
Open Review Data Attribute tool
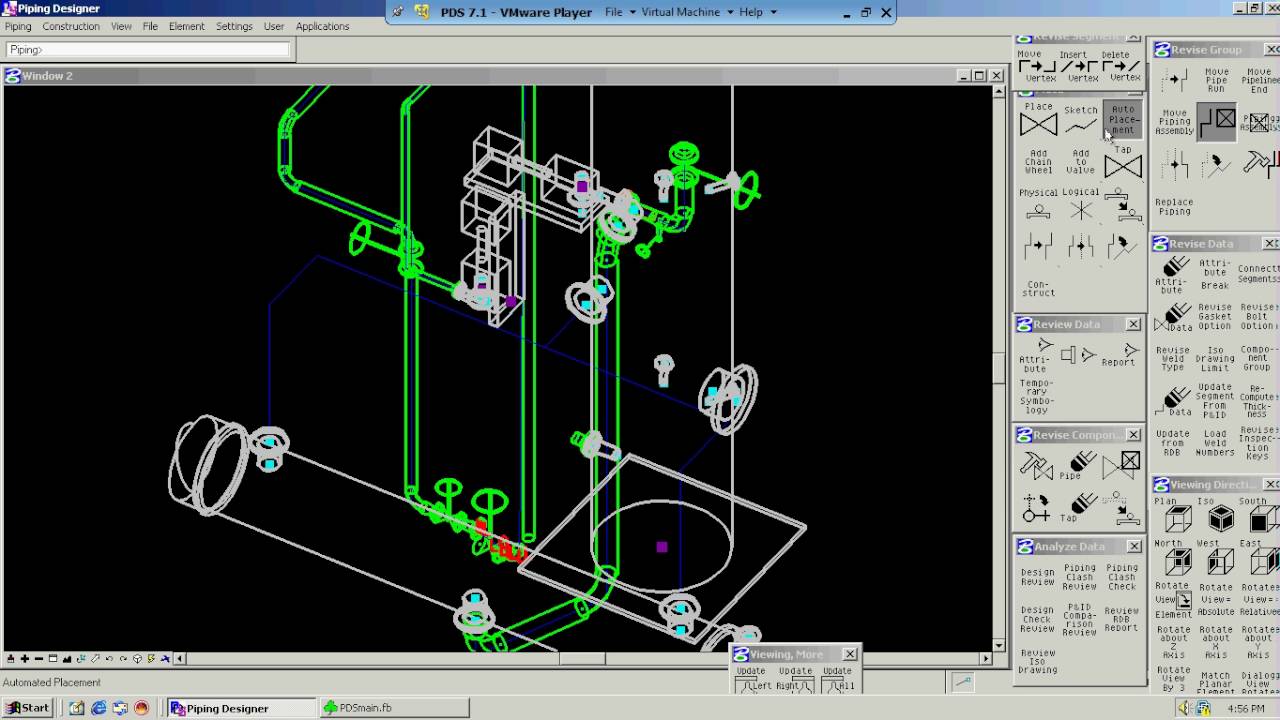click(1036, 355)
